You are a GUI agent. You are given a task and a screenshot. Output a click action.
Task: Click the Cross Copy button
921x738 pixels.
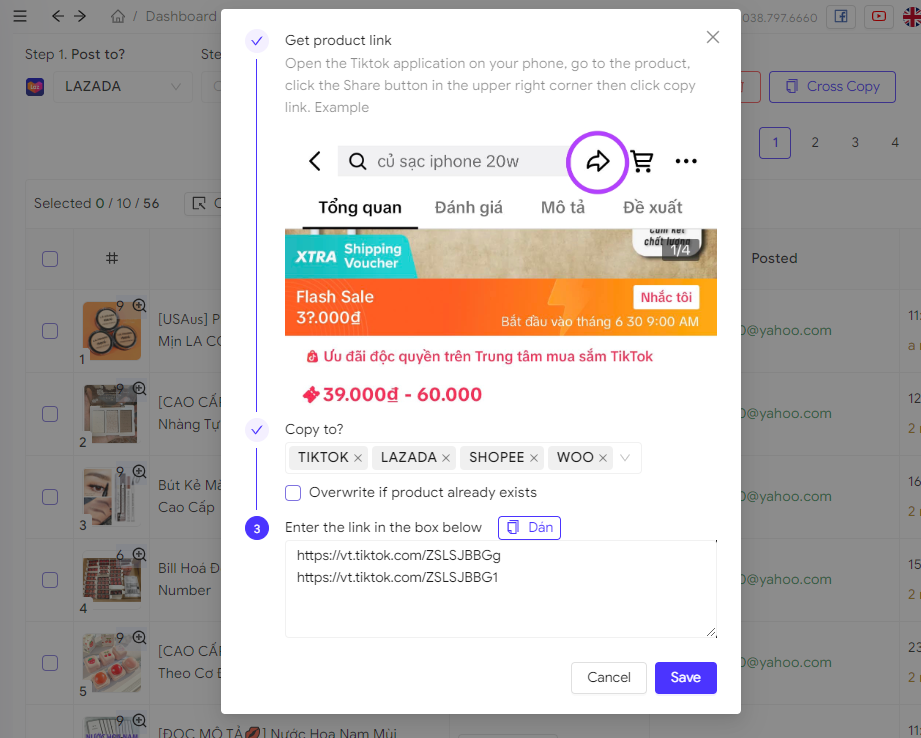pos(832,87)
